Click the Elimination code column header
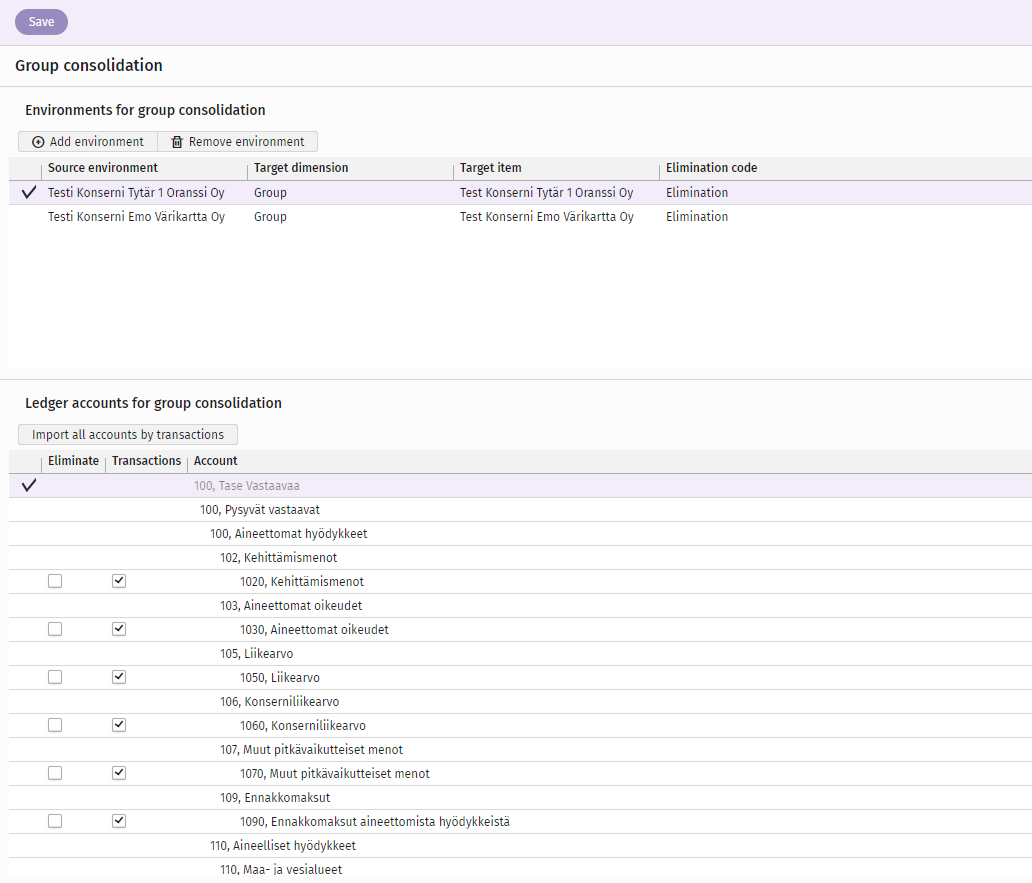The height and width of the screenshot is (883, 1032). coord(711,168)
